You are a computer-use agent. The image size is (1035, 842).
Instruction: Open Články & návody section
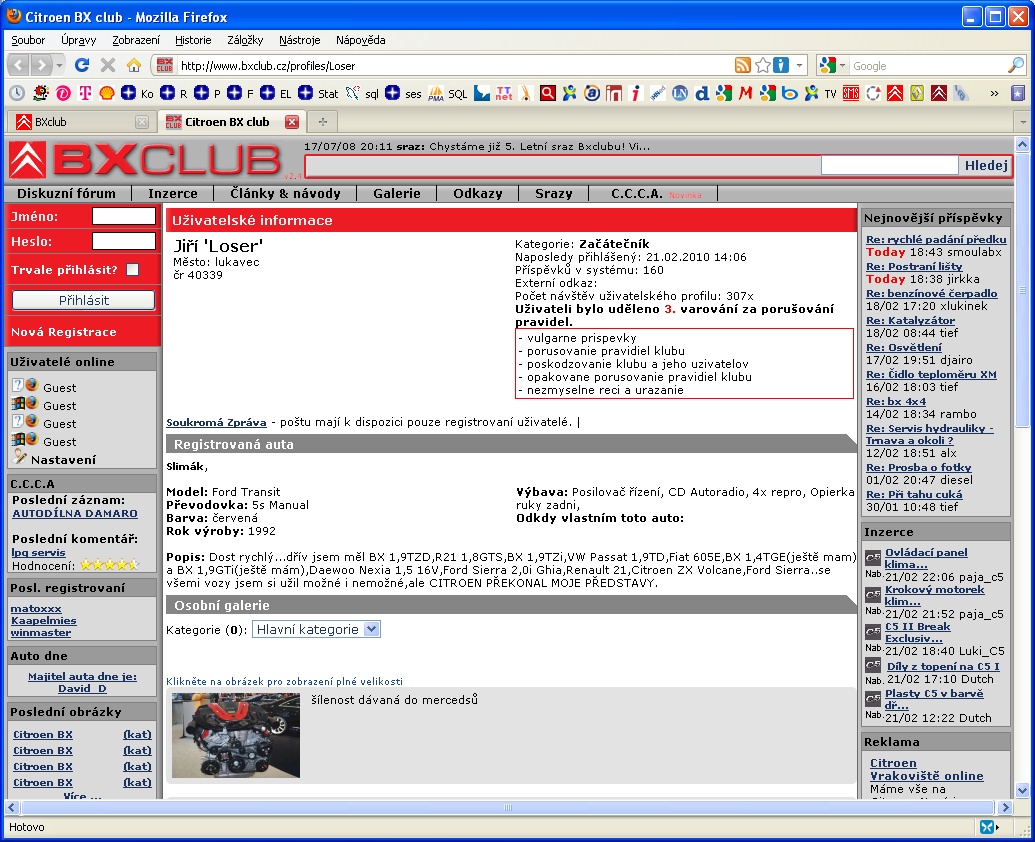coord(285,193)
